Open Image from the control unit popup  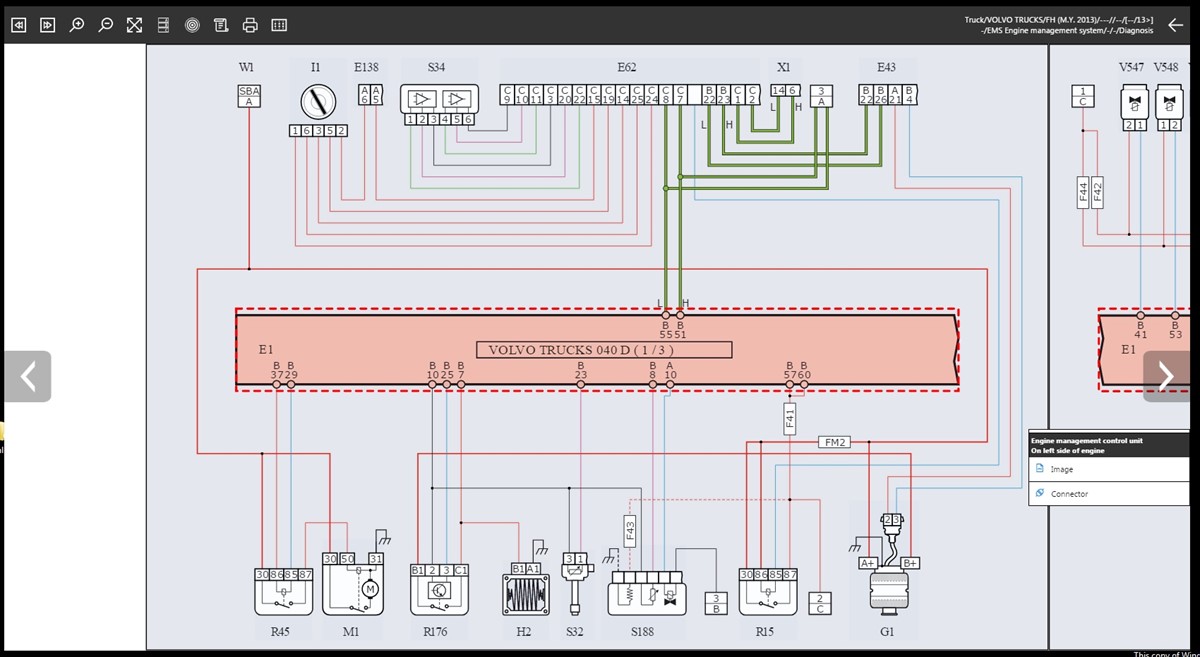coord(1062,469)
